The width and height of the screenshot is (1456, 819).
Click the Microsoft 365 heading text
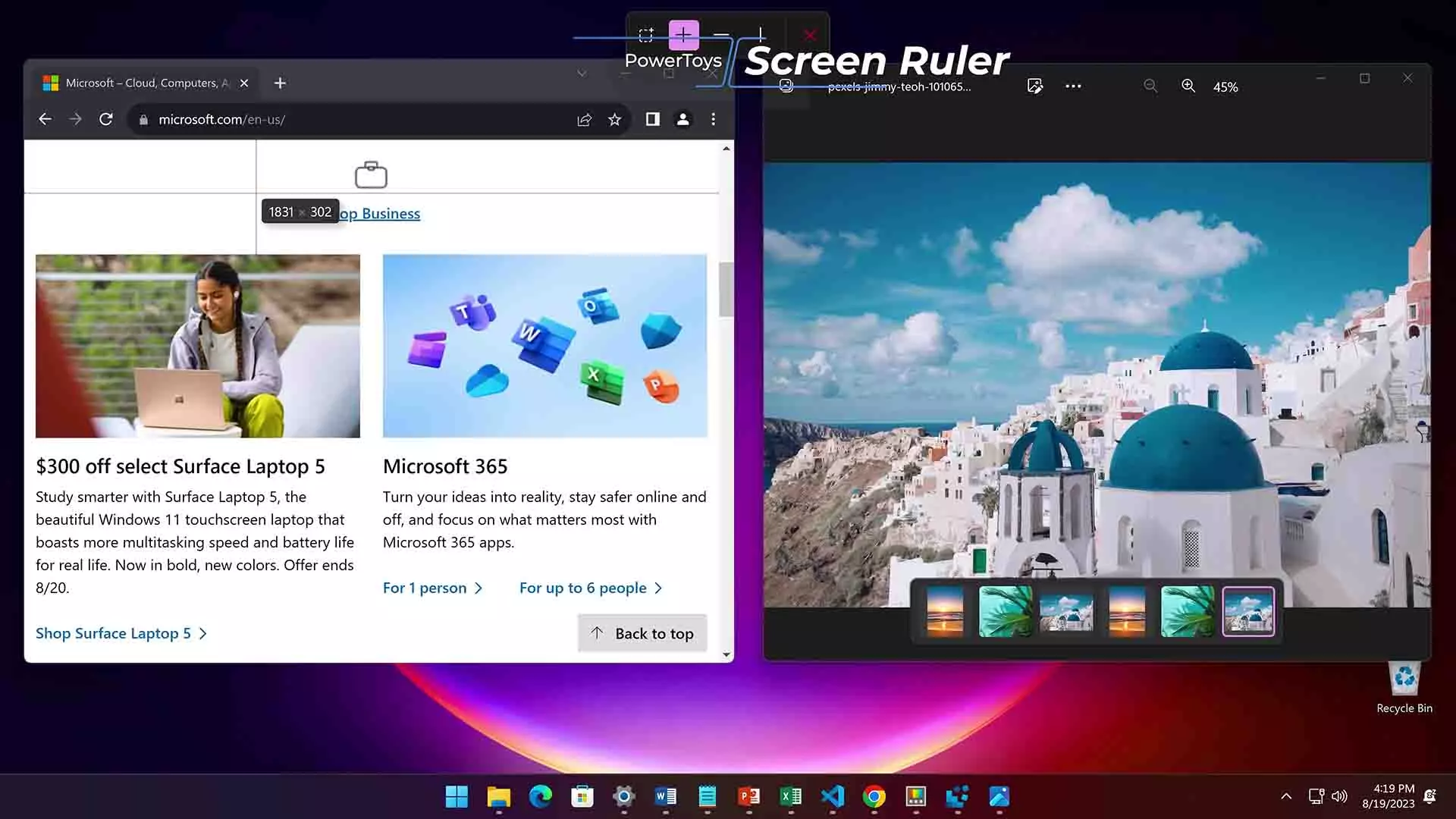click(445, 466)
